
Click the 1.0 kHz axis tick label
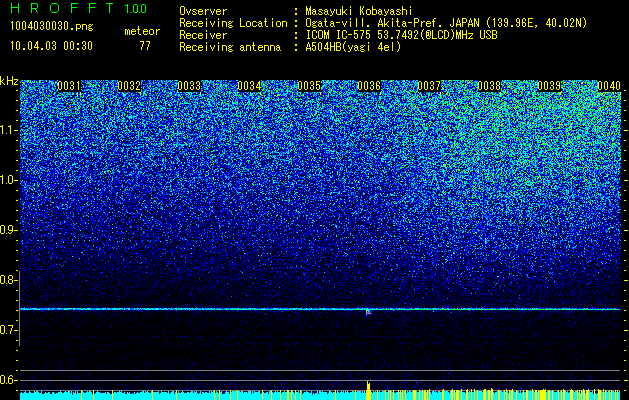7,181
